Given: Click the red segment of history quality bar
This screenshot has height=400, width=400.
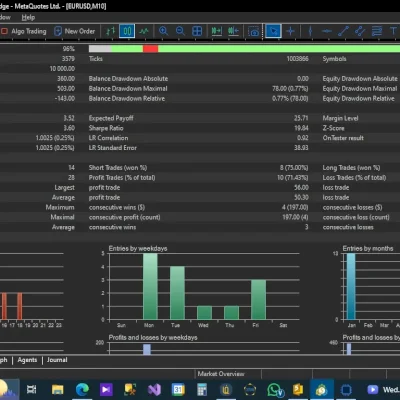Looking at the screenshot, I should (x=150, y=49).
